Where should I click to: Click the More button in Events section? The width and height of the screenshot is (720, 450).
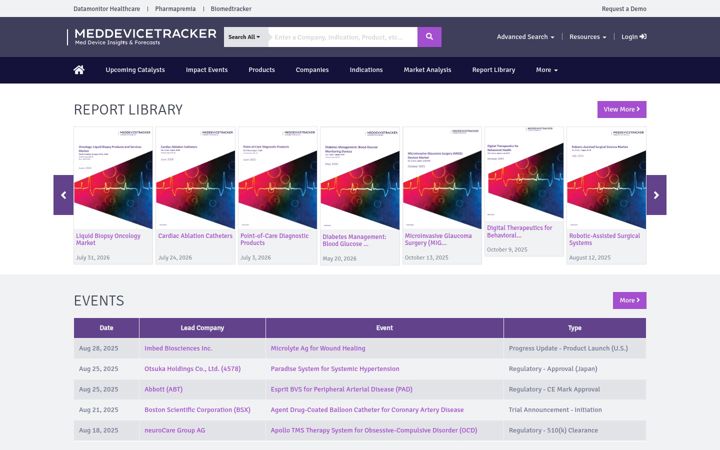coord(630,300)
